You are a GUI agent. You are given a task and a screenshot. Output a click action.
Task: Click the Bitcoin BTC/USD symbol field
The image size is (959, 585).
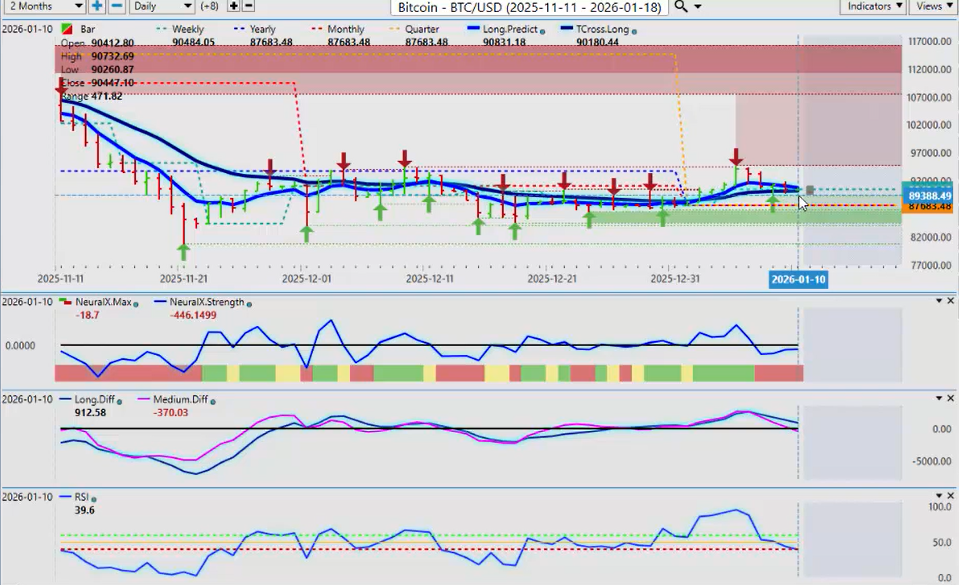click(x=528, y=6)
